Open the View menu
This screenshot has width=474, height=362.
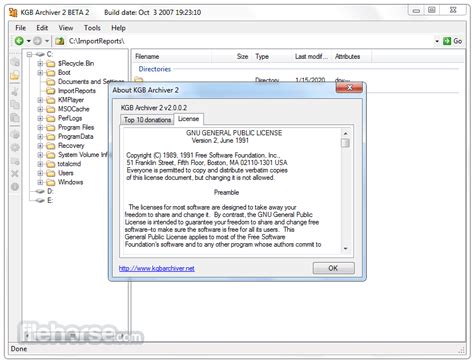pyautogui.click(x=66, y=28)
